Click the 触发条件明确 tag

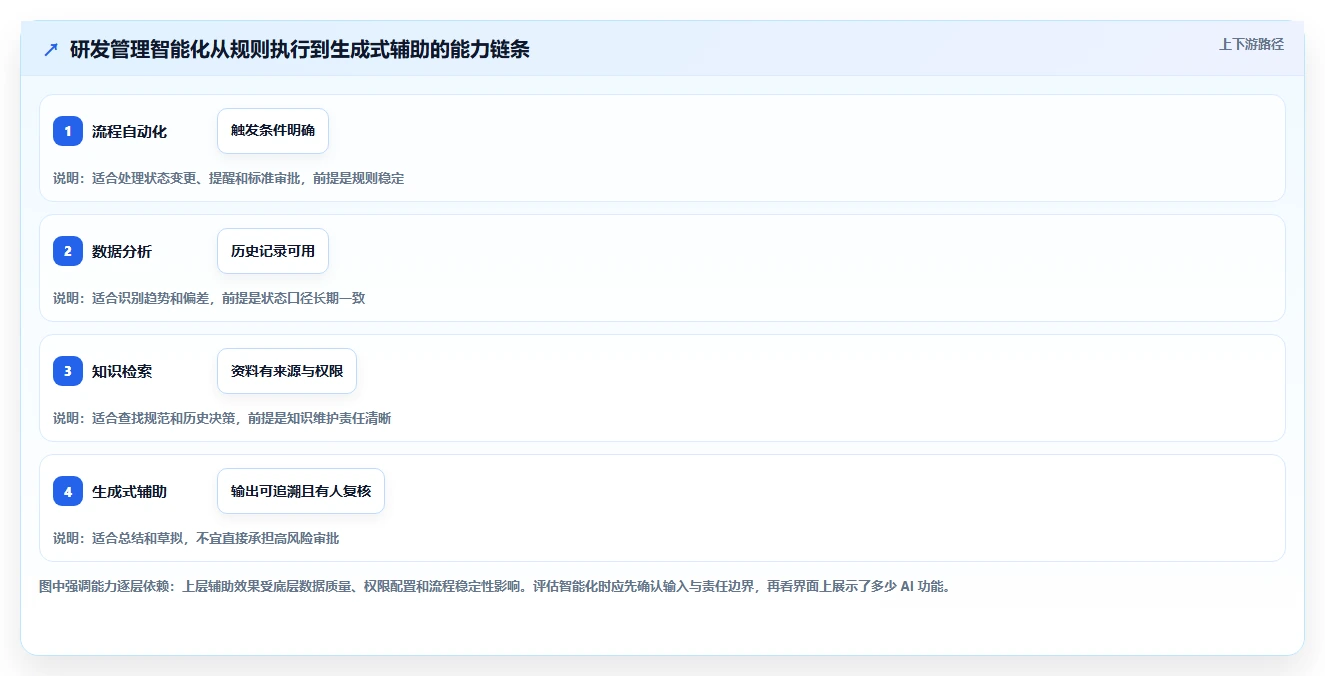click(273, 131)
